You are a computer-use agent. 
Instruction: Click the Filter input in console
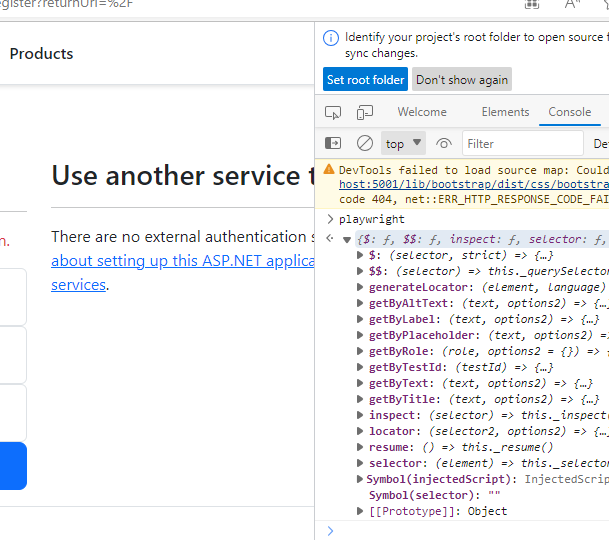tap(522, 144)
